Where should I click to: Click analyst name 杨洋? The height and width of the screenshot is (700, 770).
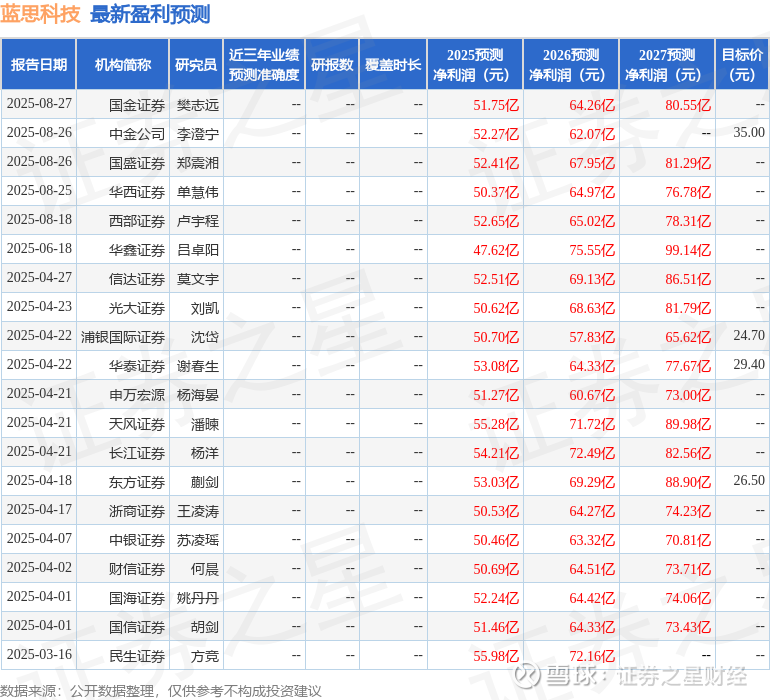(205, 453)
